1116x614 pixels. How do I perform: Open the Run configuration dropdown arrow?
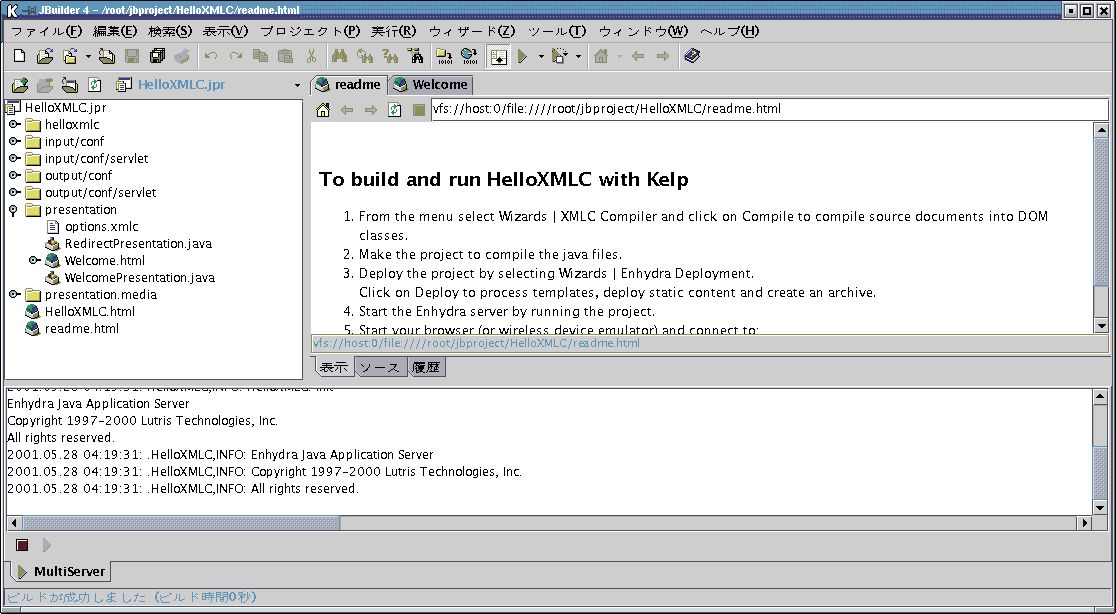[x=541, y=56]
